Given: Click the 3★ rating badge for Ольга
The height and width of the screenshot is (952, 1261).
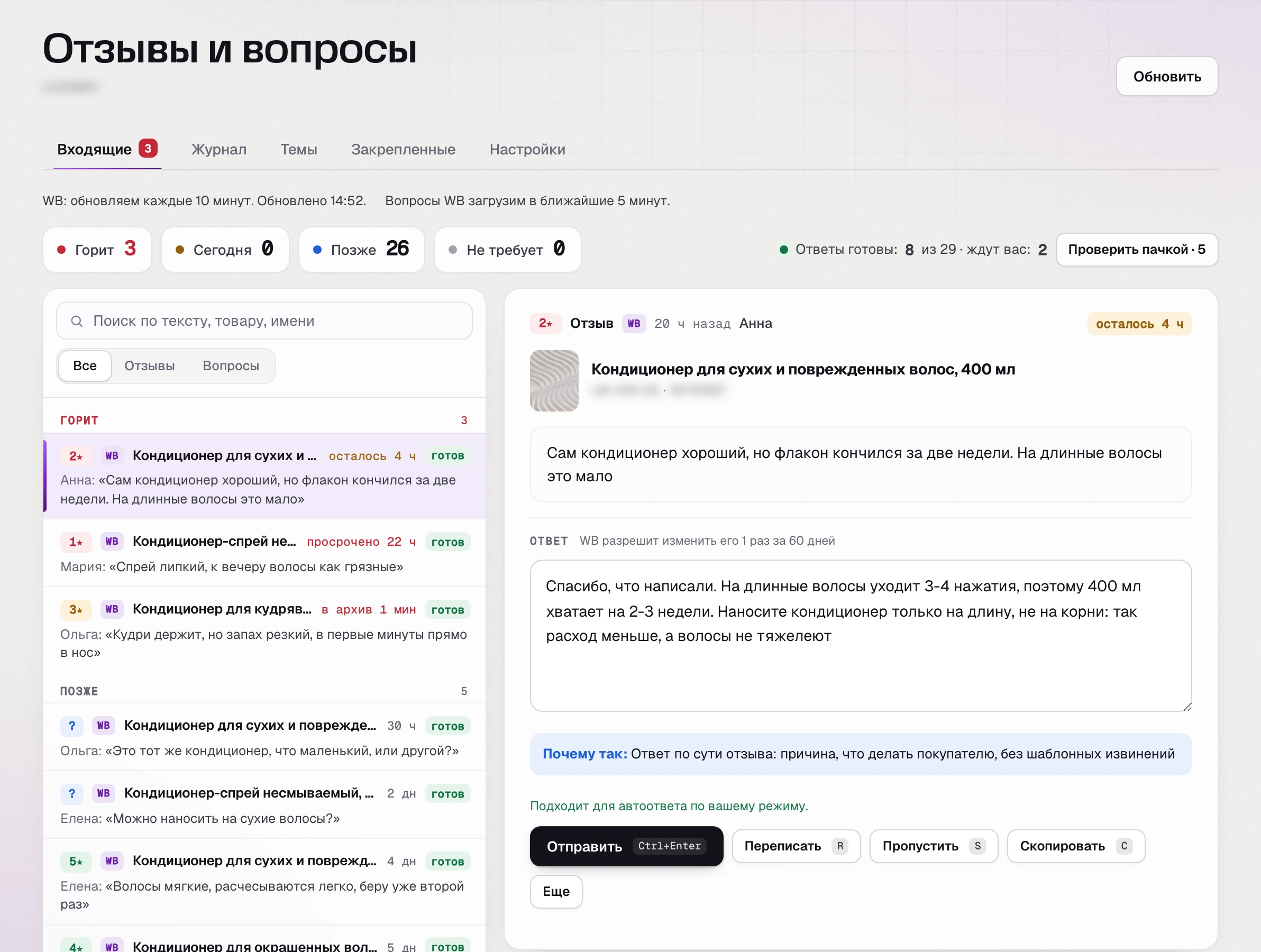Looking at the screenshot, I should pyautogui.click(x=76, y=609).
